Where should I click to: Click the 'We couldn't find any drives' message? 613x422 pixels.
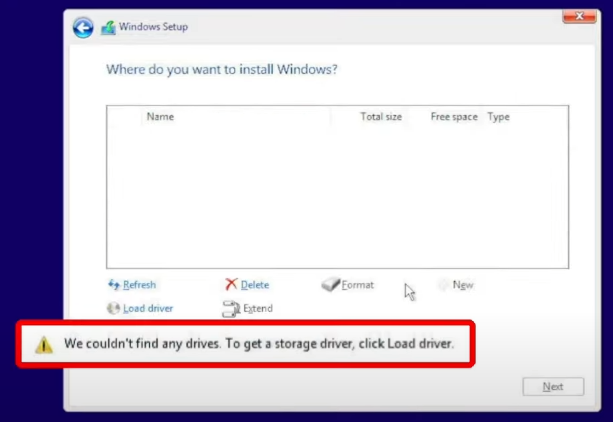pyautogui.click(x=259, y=343)
